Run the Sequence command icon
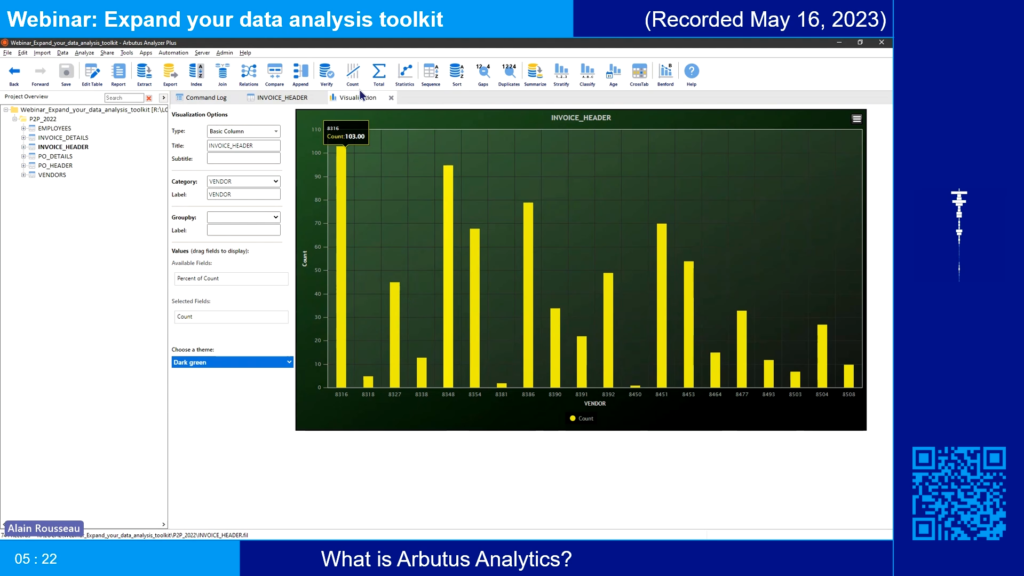 click(x=430, y=74)
